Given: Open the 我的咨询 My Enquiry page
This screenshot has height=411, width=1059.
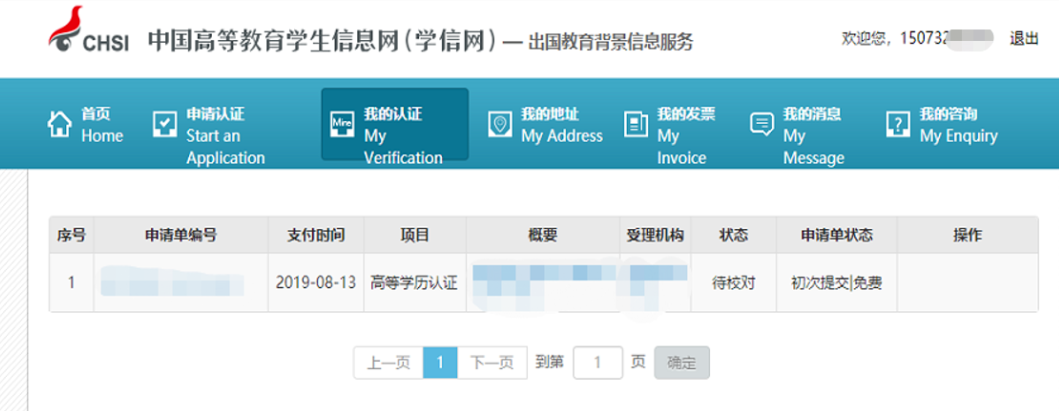Looking at the screenshot, I should (958, 125).
